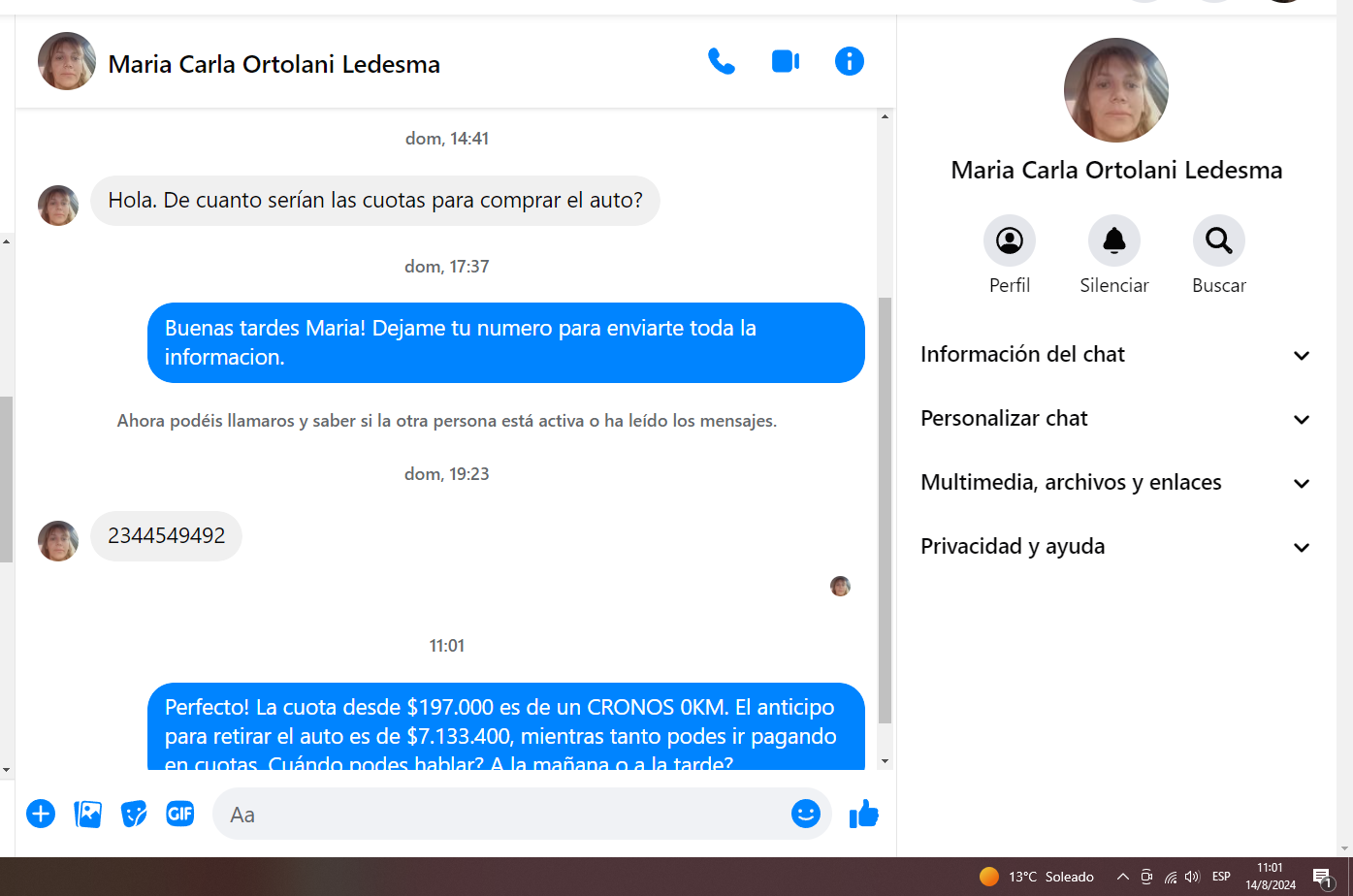Search the conversation with Buscar
The height and width of the screenshot is (896, 1353).
[x=1218, y=240]
